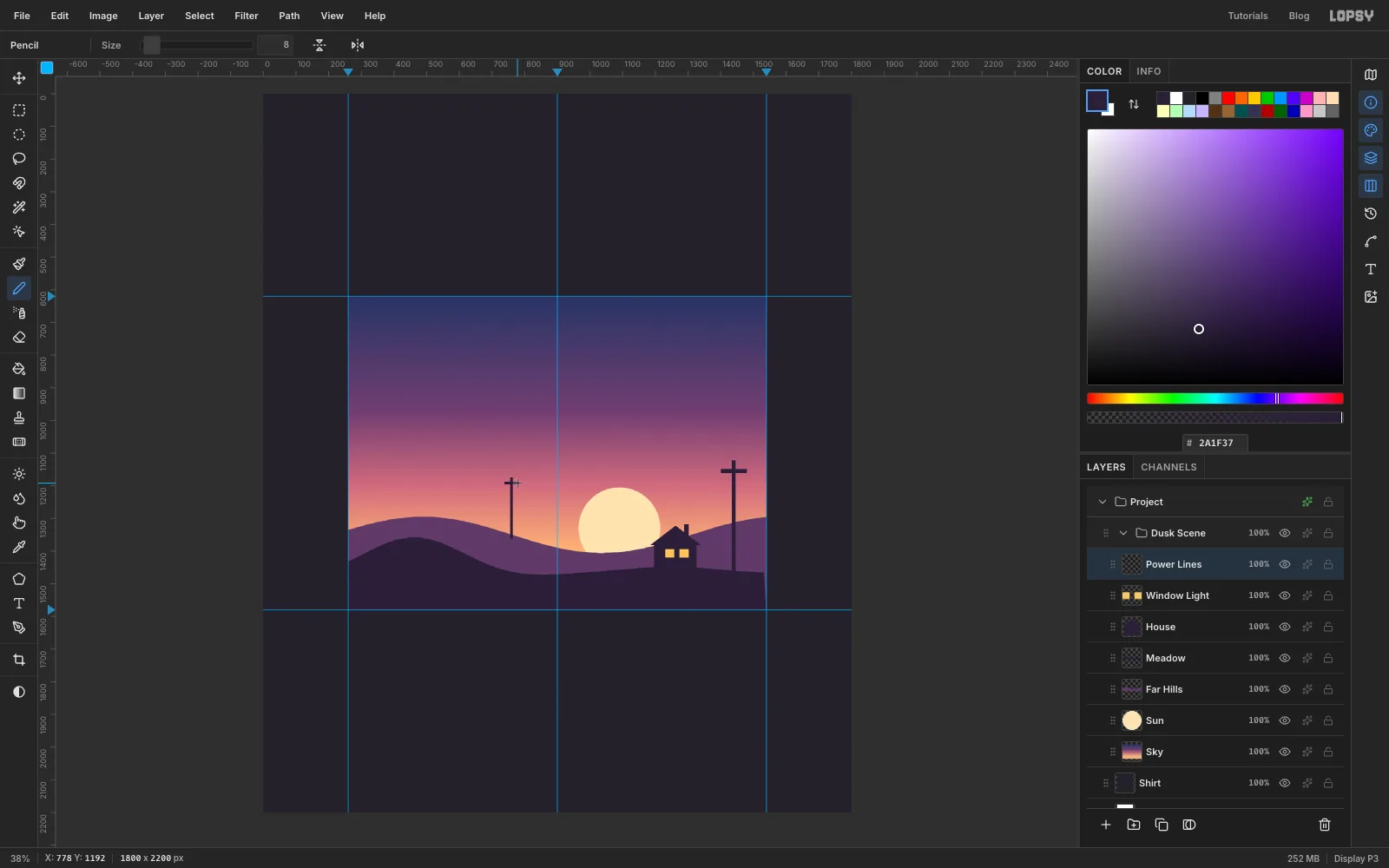
Task: Switch to the Channels tab
Action: point(1168,467)
